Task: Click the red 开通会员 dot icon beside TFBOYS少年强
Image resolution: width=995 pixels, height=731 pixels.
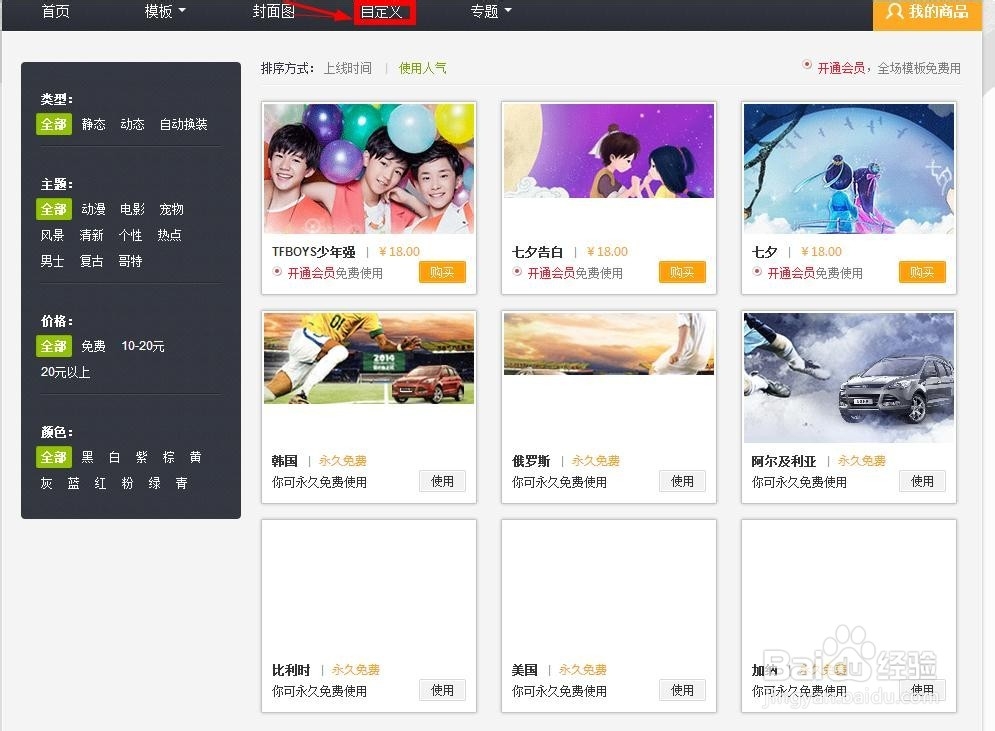Action: [277, 272]
